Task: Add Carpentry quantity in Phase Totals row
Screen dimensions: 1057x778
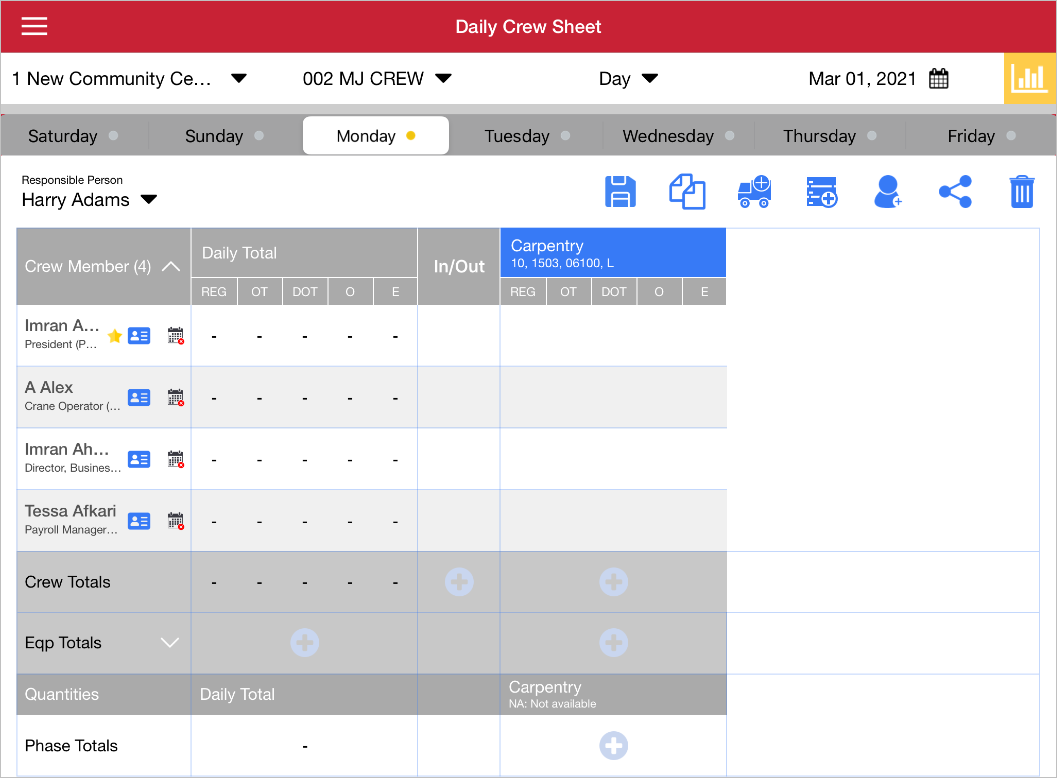Action: point(613,746)
